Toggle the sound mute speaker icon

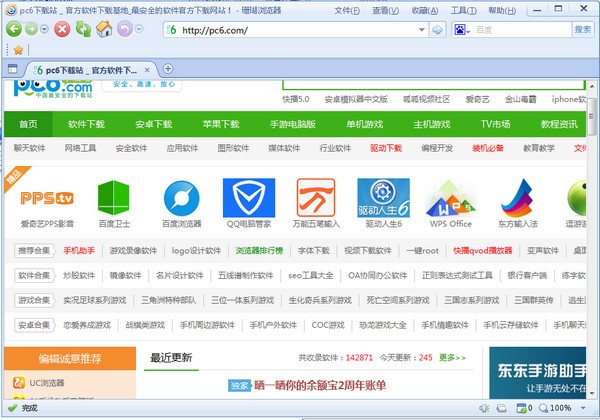(484, 408)
